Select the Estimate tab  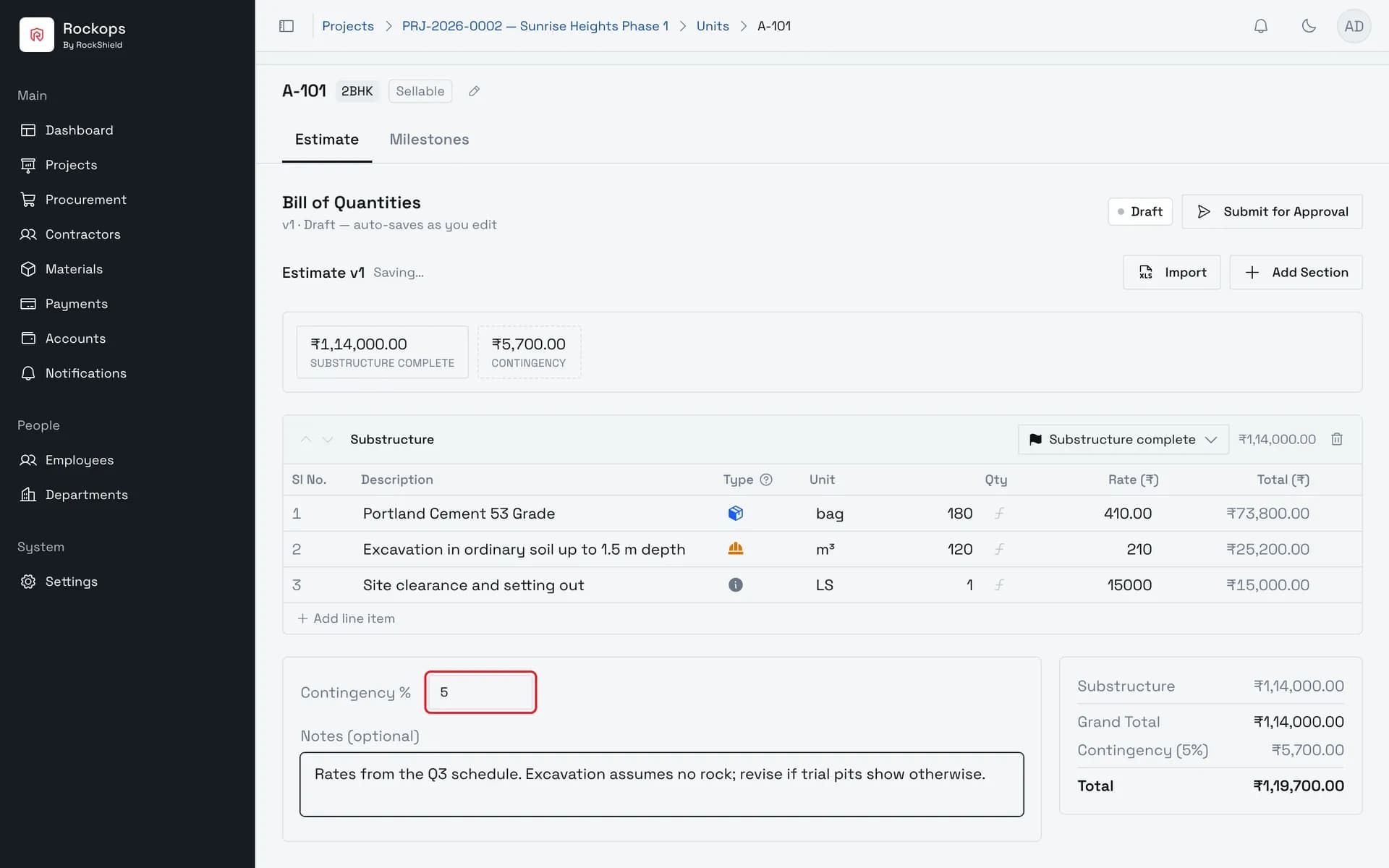pos(326,140)
